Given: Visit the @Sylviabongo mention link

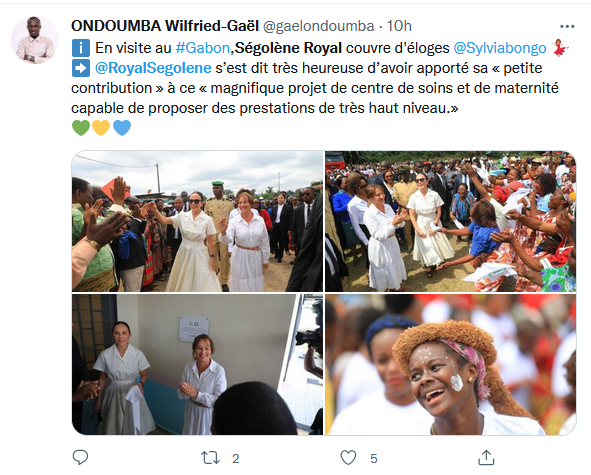Looking at the screenshot, I should (x=500, y=48).
